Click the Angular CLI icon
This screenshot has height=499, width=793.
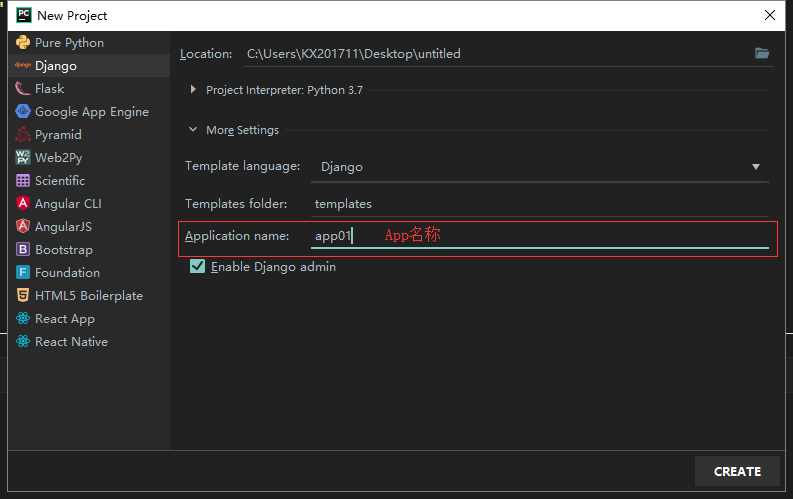(x=23, y=203)
